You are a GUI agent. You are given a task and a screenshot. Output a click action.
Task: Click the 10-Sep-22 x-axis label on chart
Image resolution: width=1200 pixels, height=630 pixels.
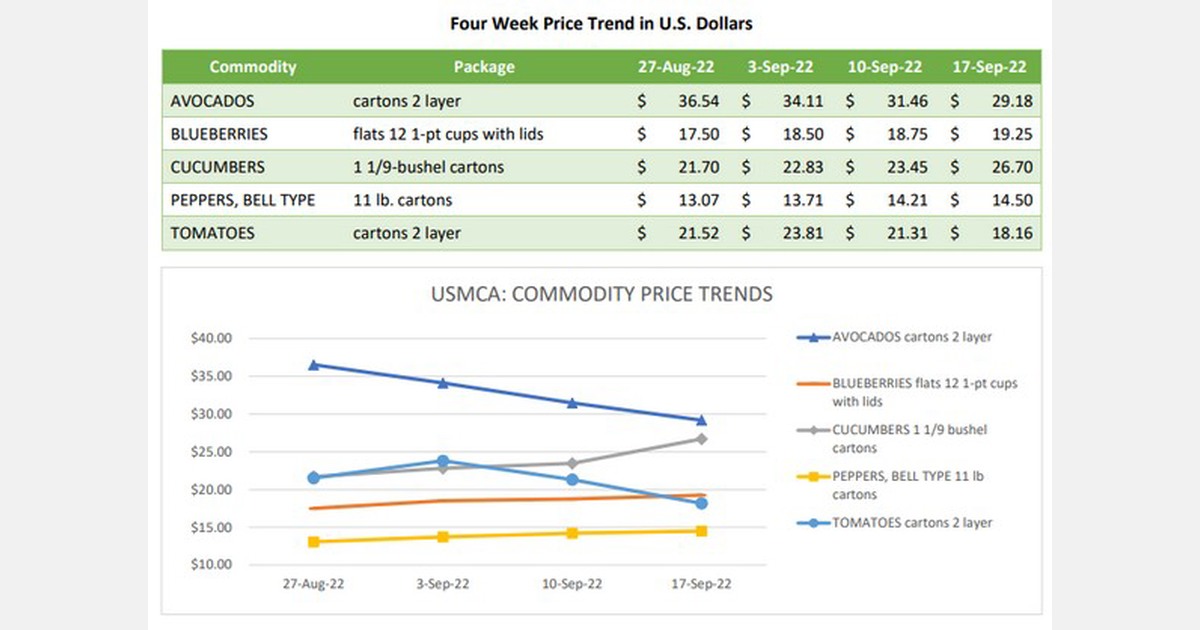[572, 585]
